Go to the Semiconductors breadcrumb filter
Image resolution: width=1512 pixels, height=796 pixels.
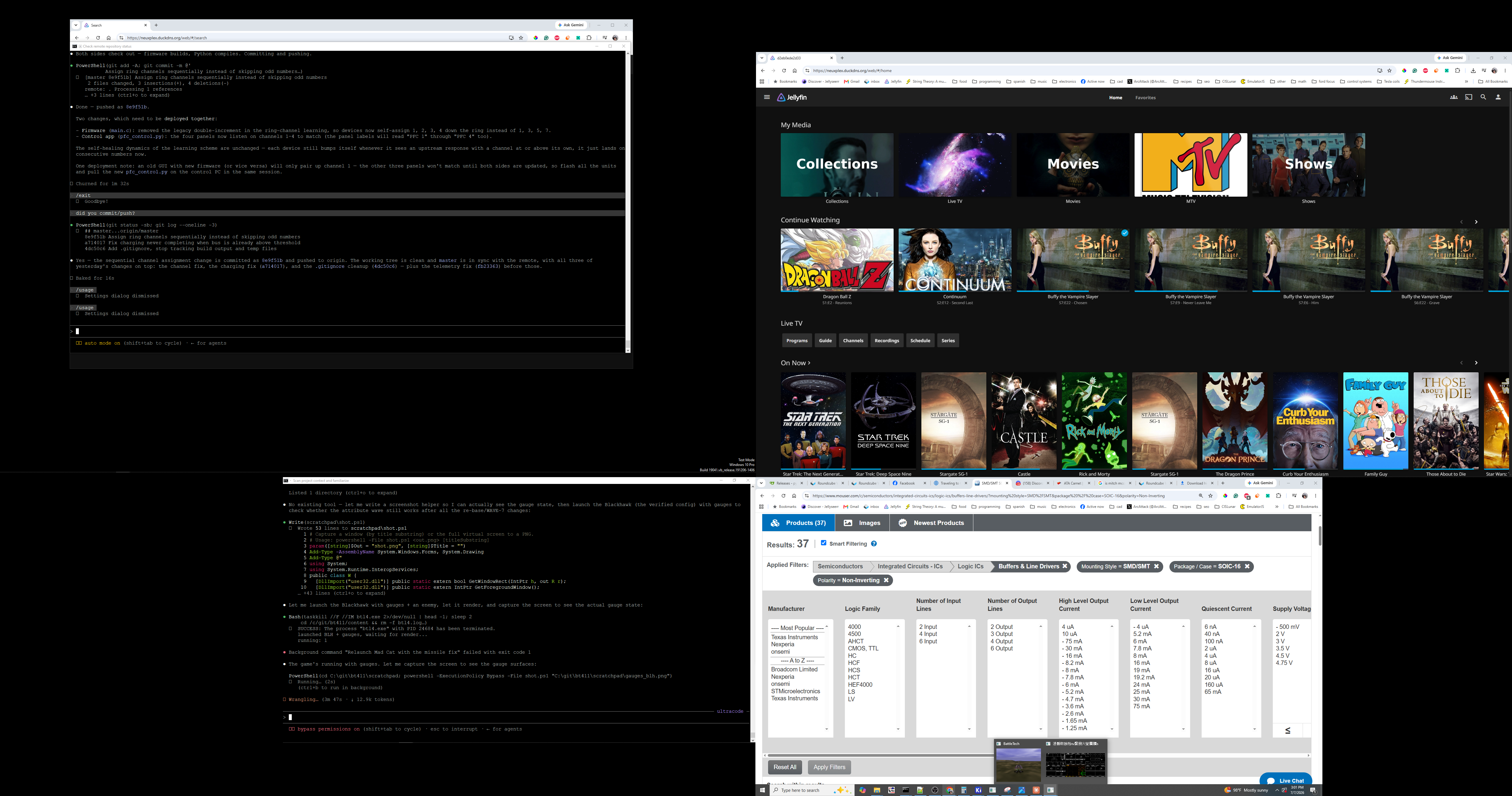click(x=840, y=567)
